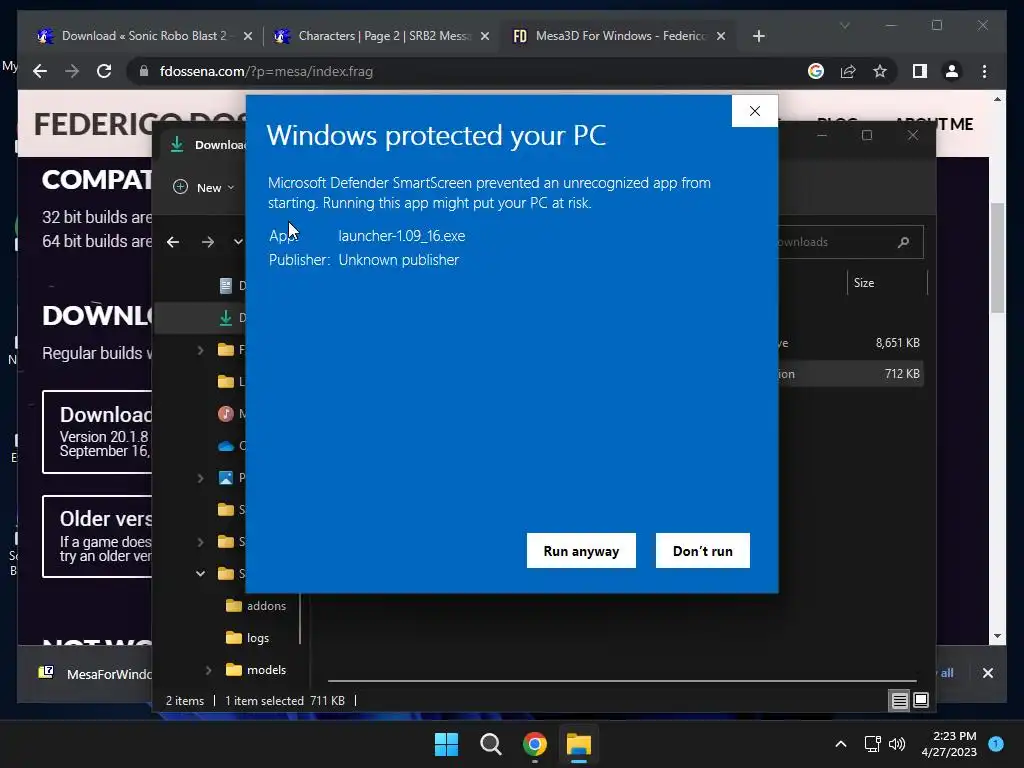Switch to Characters Page 2 SRB2 tab
The height and width of the screenshot is (768, 1024).
tap(382, 36)
